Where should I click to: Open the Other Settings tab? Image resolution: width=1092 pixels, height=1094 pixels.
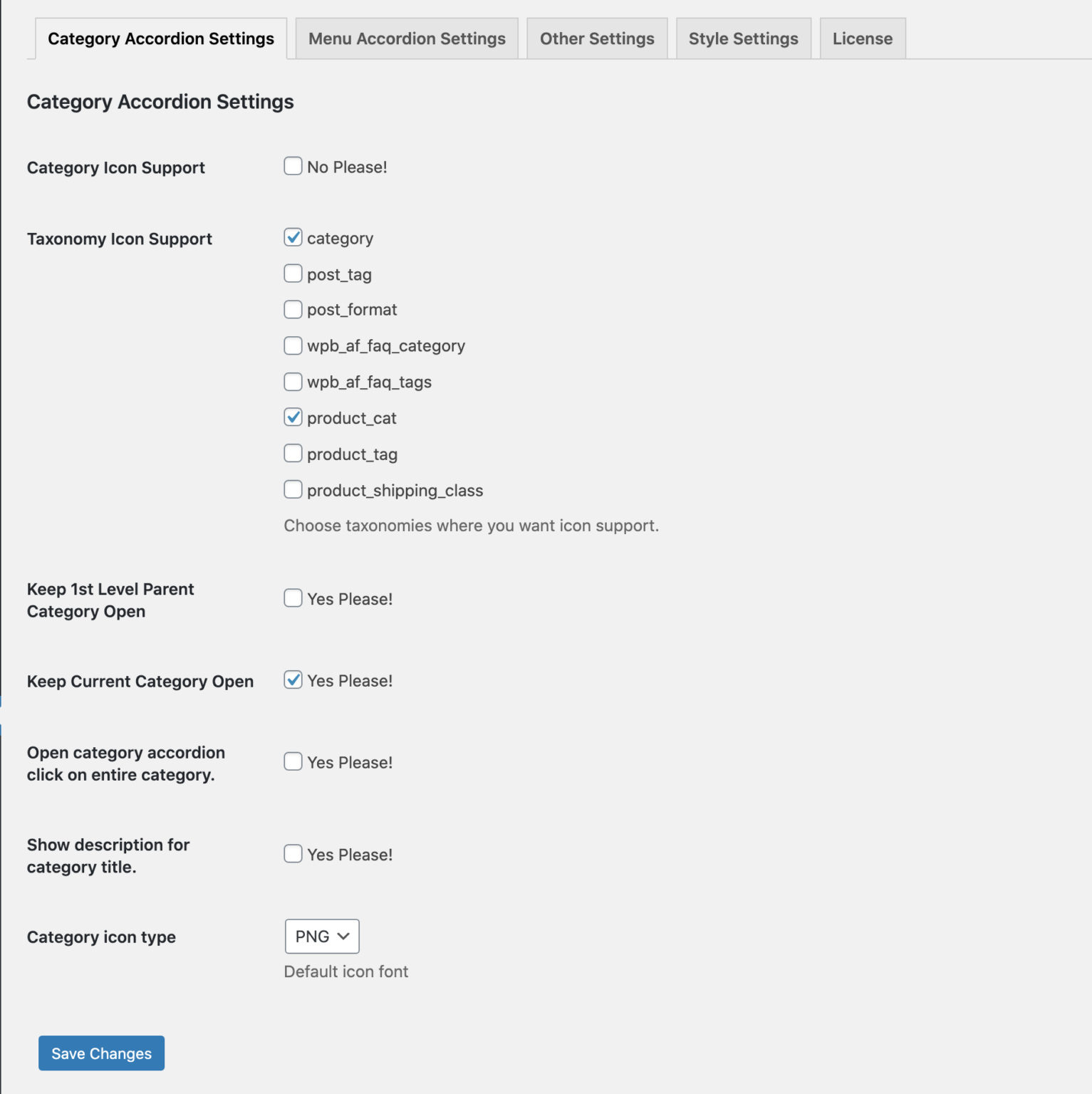596,38
